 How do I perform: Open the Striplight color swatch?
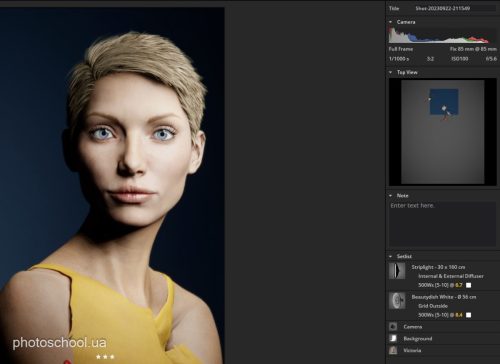[468, 285]
